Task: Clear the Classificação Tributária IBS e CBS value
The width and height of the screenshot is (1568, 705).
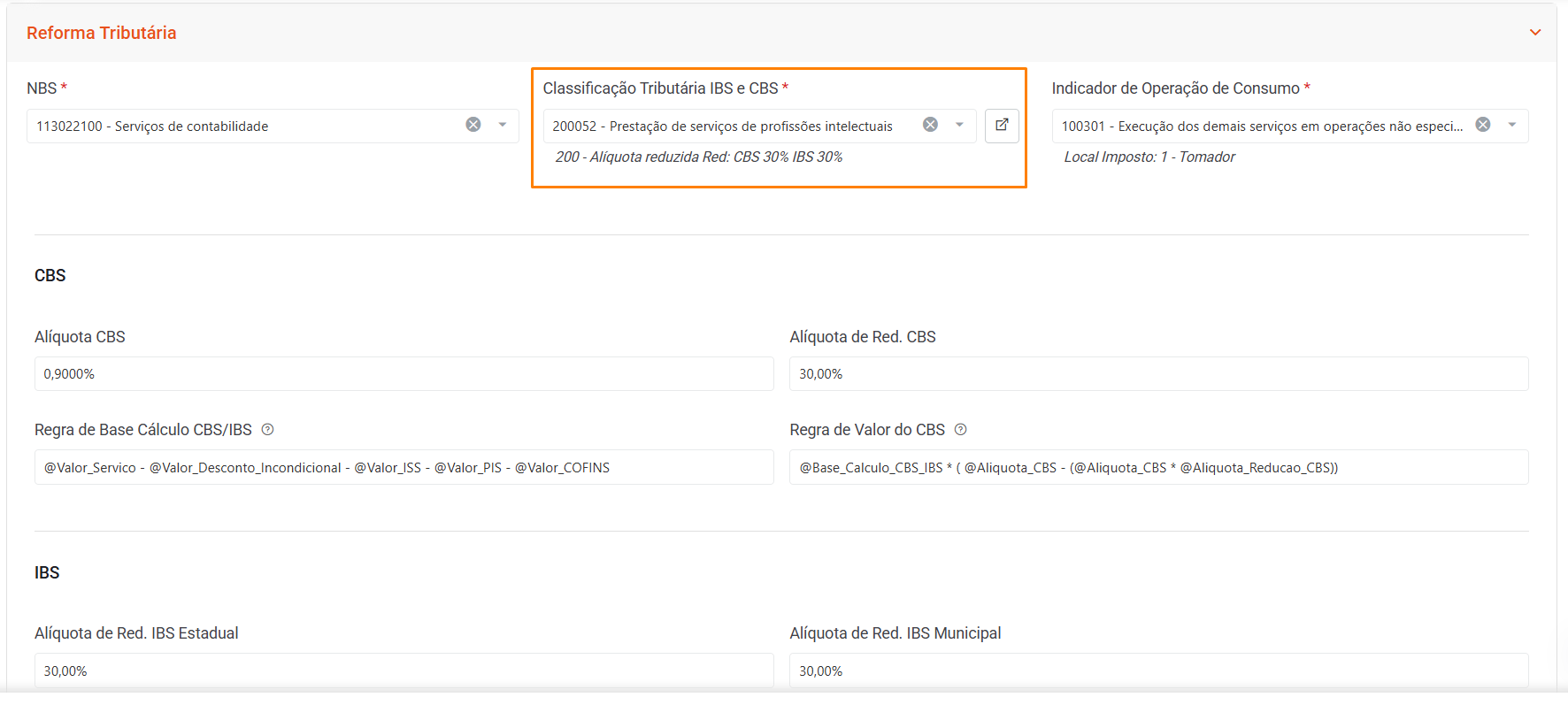Action: click(930, 125)
